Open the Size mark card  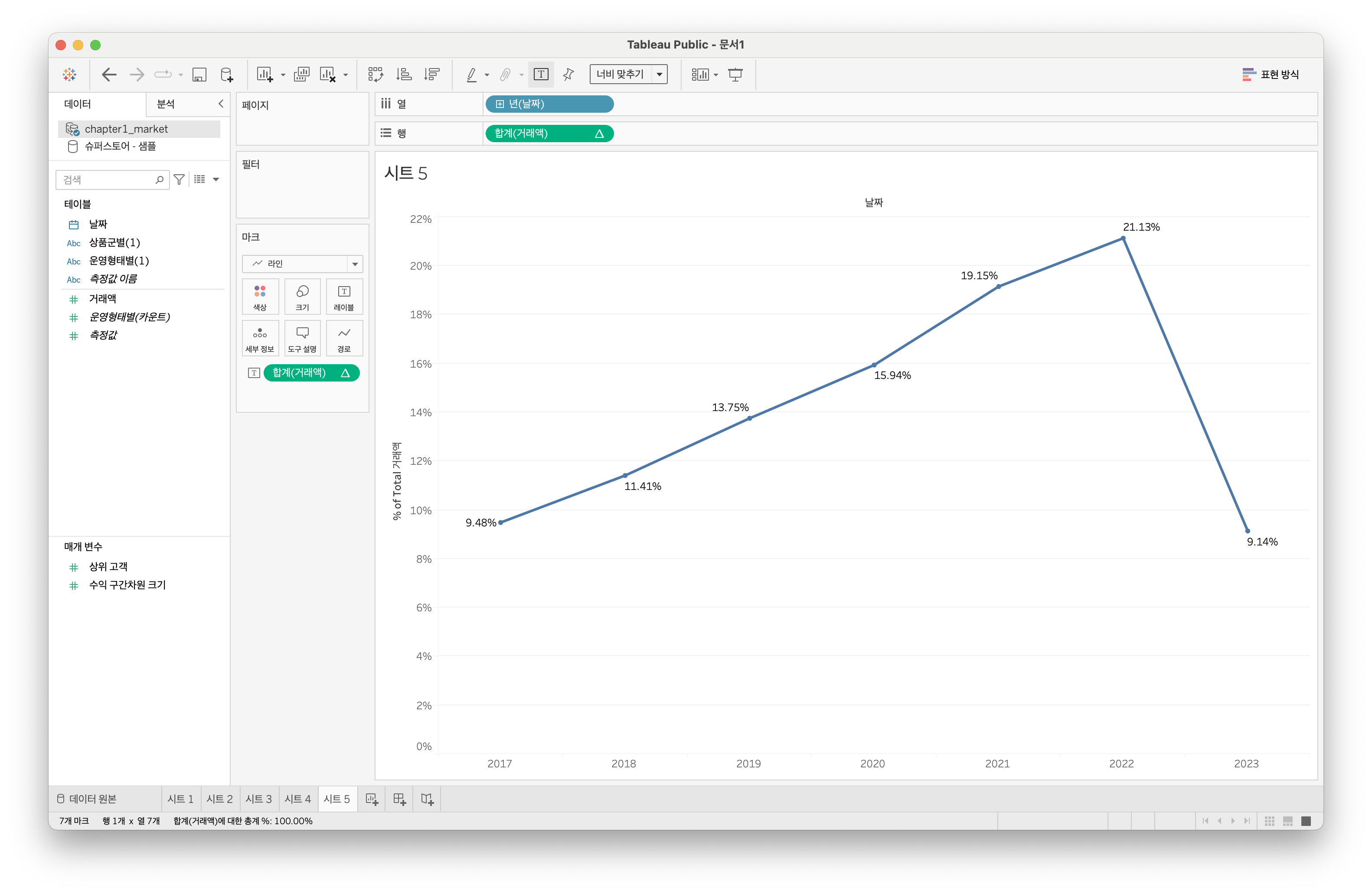[x=302, y=296]
